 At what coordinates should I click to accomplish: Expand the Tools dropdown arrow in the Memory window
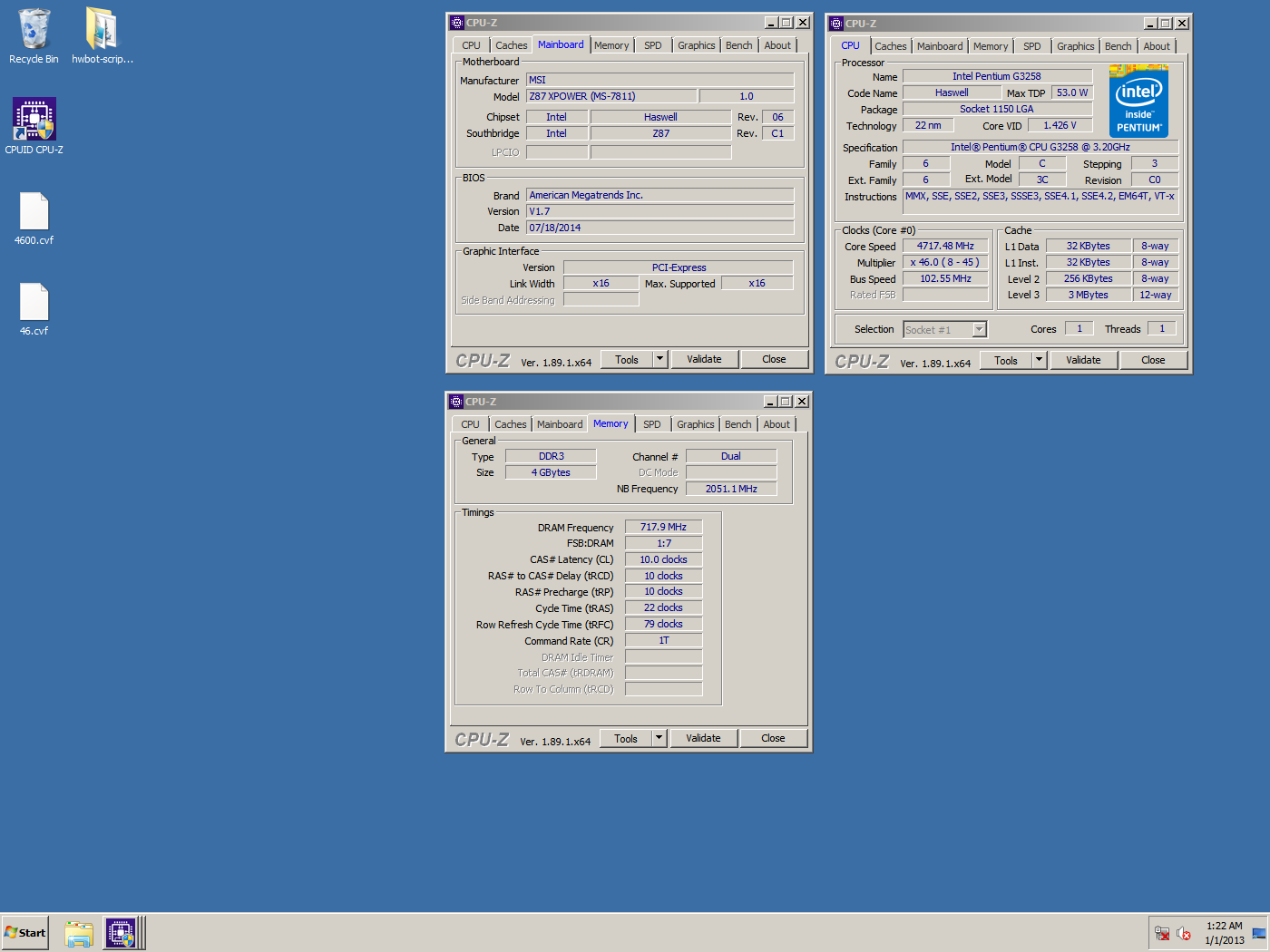(x=659, y=738)
